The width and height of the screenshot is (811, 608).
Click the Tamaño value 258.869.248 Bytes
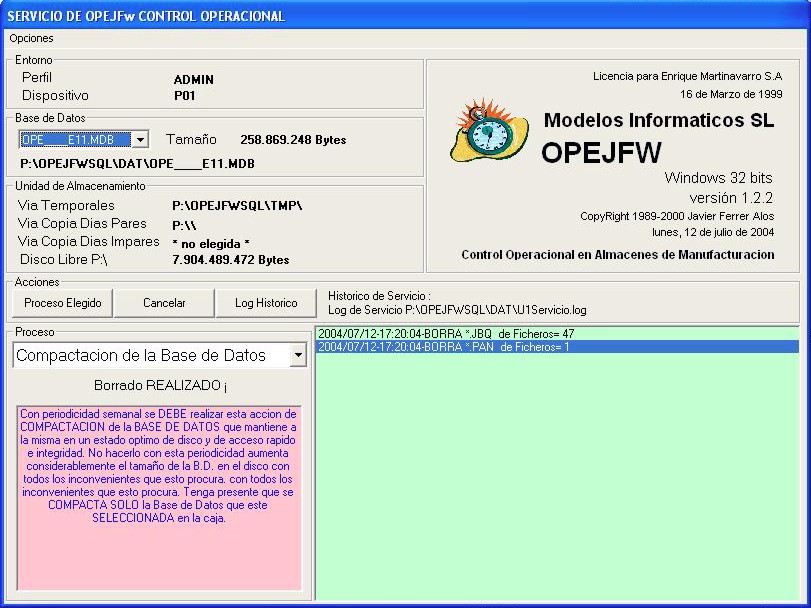[x=293, y=140]
